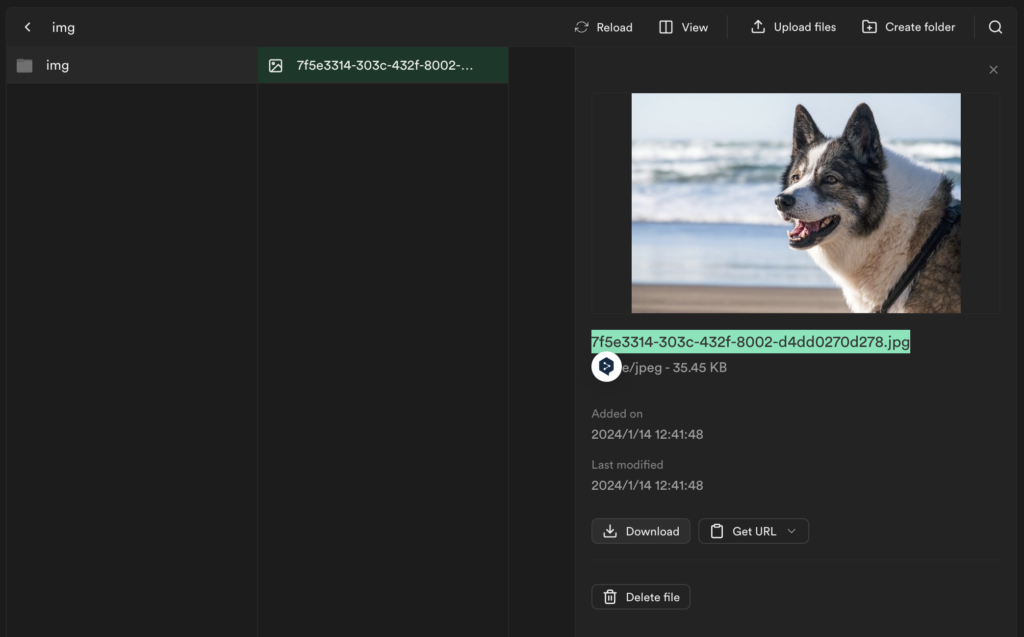
Task: Select the 7f5e3314 image file row
Action: [383, 65]
